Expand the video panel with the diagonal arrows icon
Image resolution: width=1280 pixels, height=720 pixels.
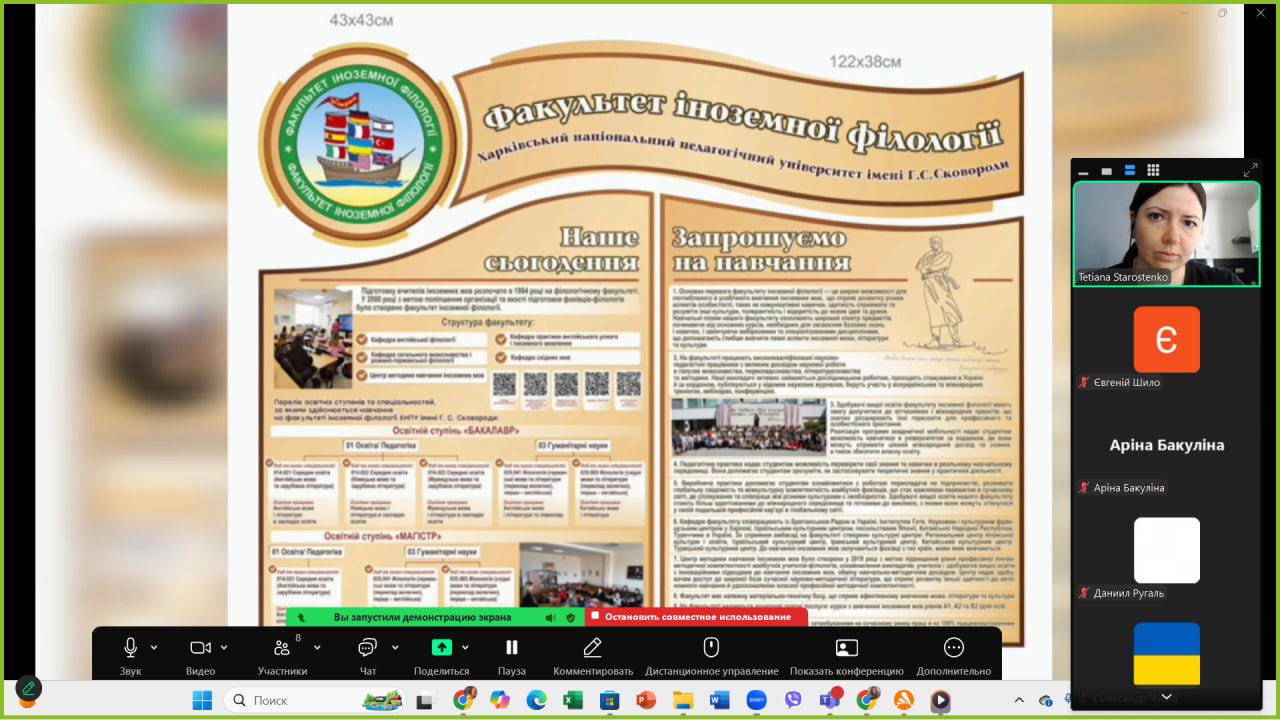tap(1250, 171)
